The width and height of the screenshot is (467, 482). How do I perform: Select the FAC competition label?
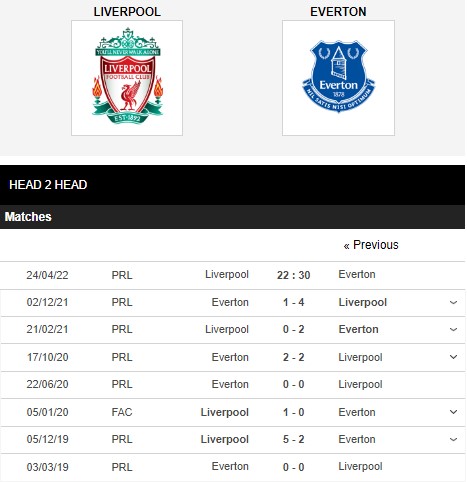(122, 412)
